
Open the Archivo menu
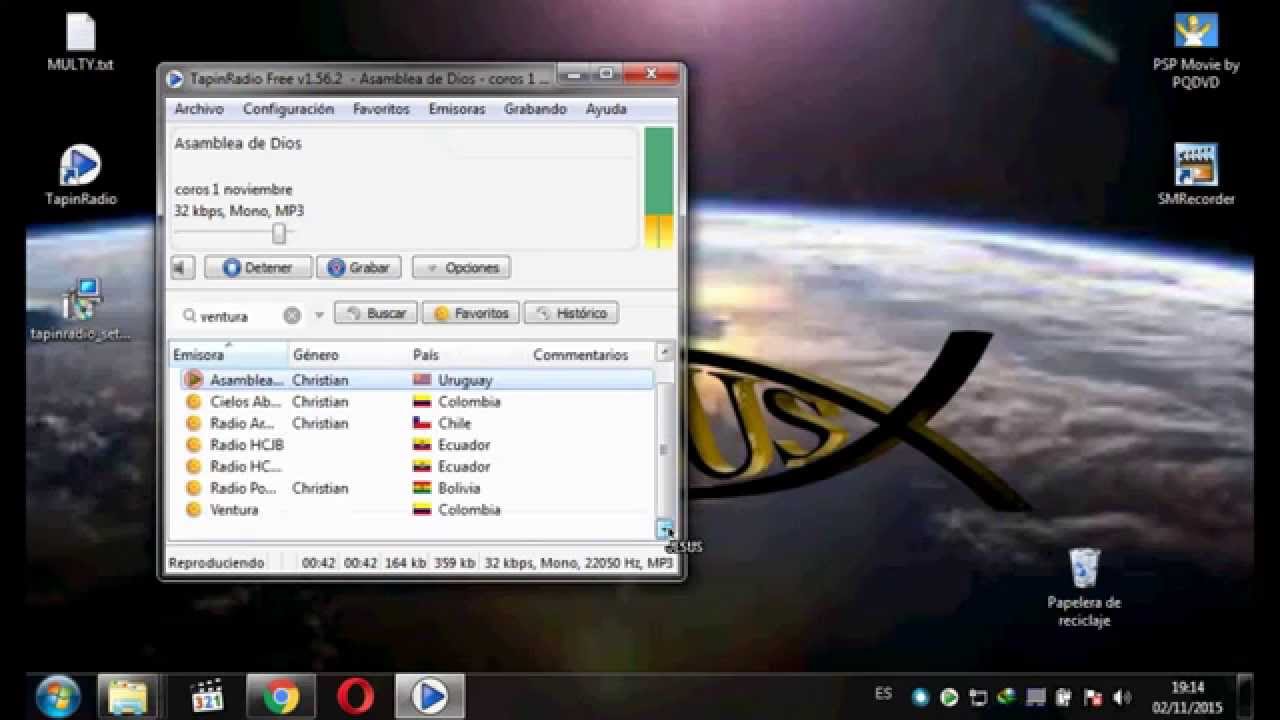pos(199,109)
